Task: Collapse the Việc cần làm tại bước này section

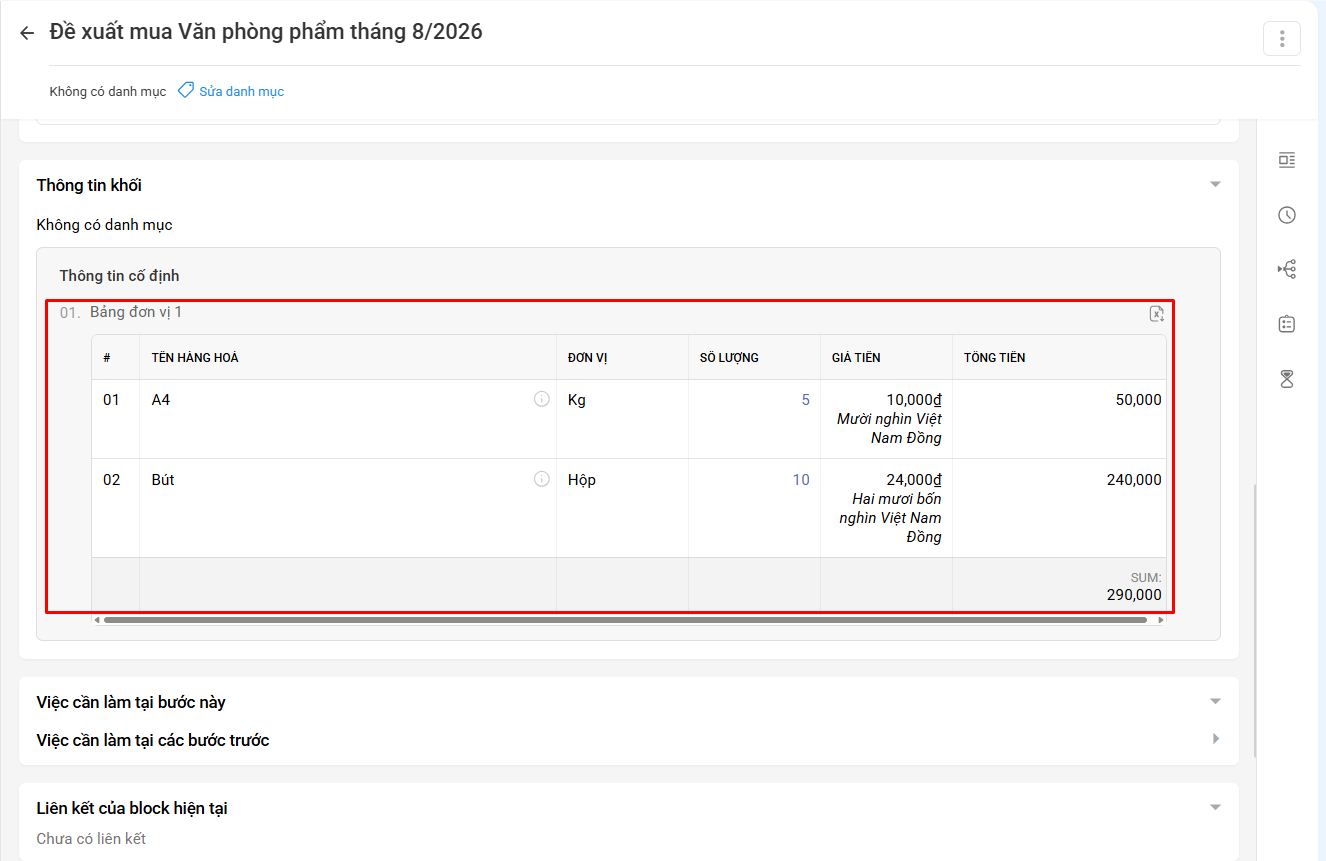Action: [1215, 701]
